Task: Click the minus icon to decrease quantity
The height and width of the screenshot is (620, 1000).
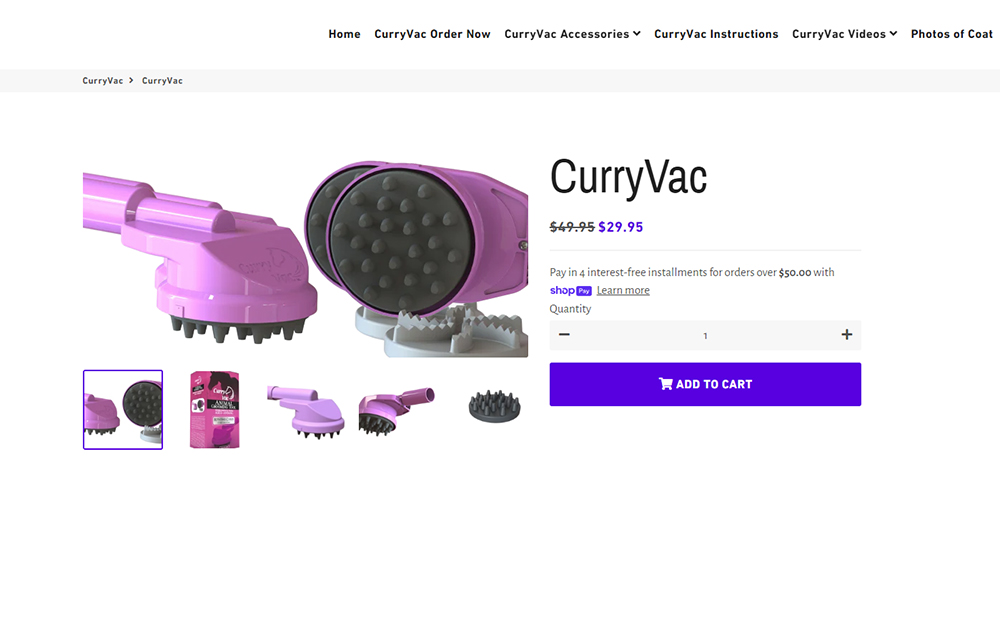Action: pyautogui.click(x=564, y=334)
